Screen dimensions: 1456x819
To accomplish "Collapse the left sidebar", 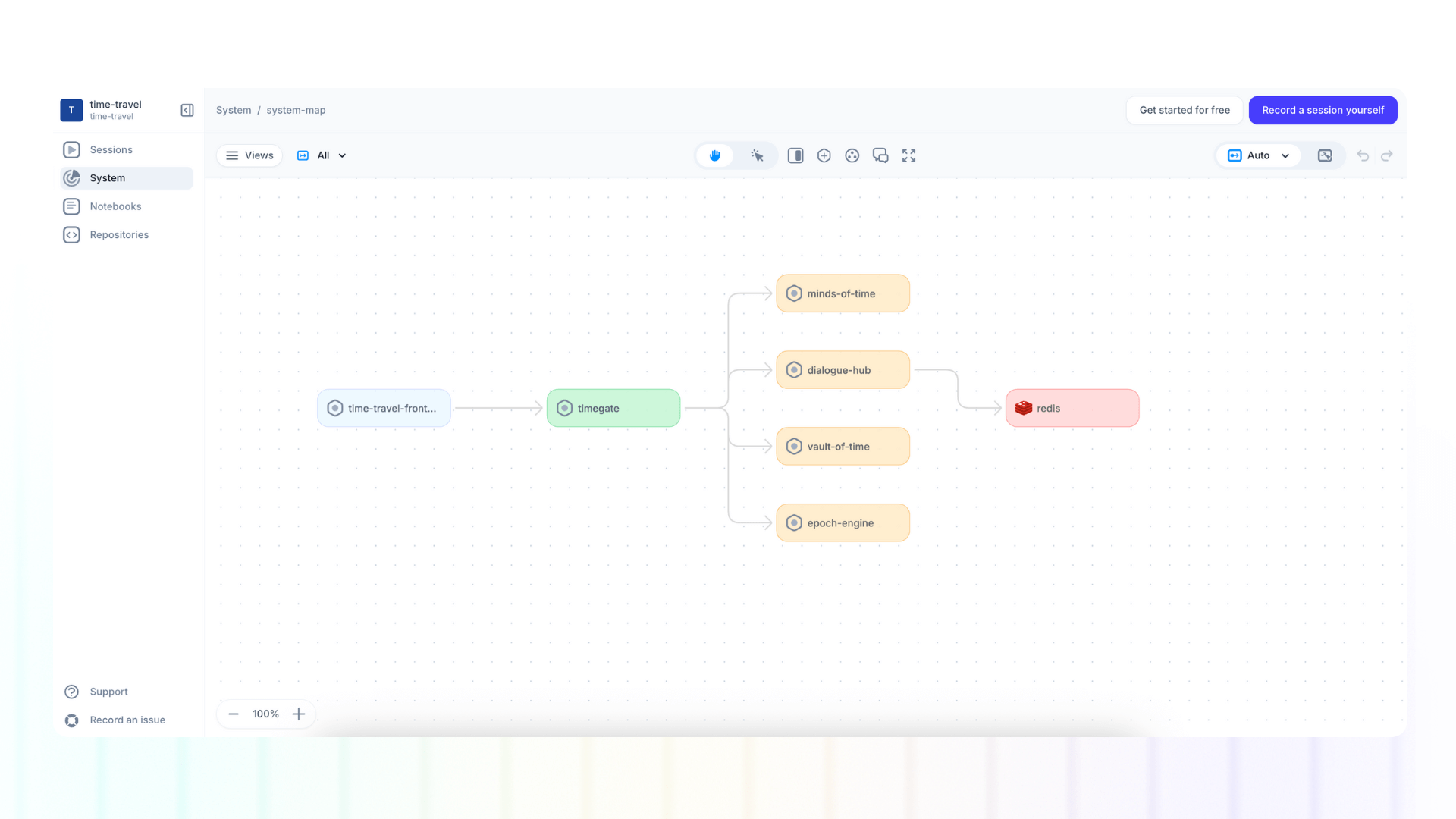I will pos(187,110).
